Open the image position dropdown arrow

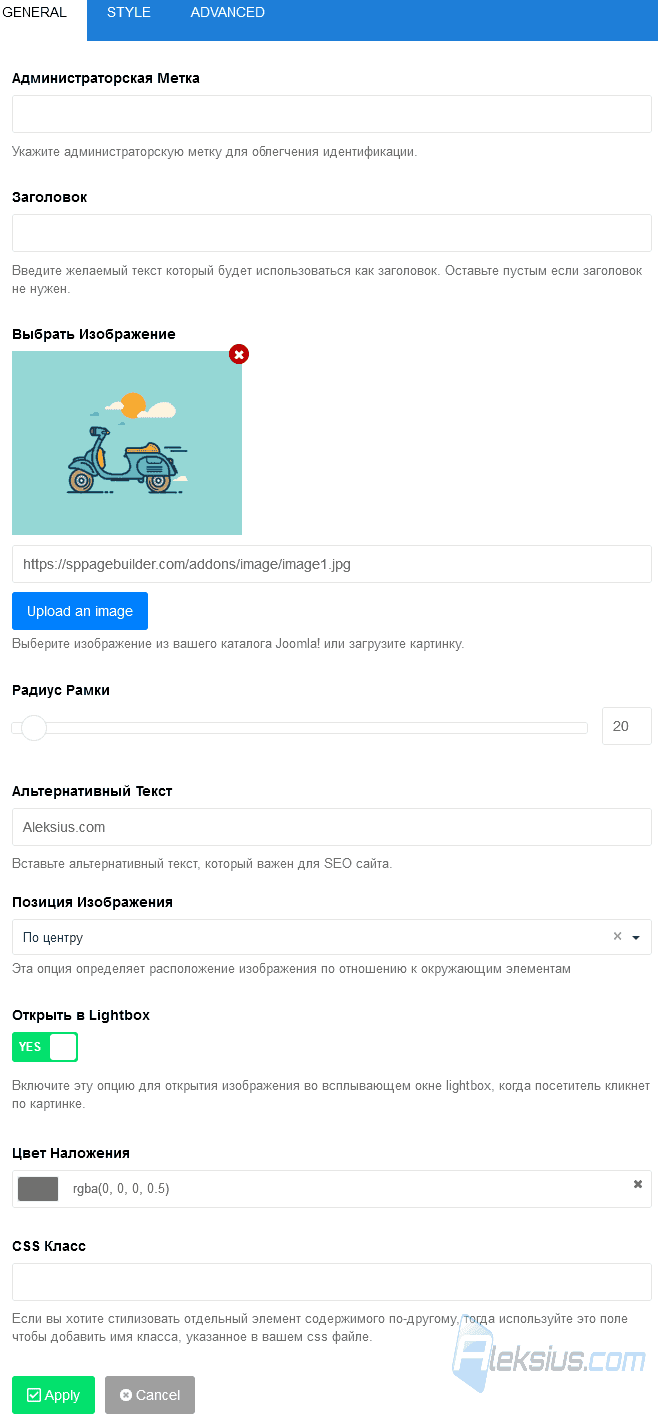point(636,938)
